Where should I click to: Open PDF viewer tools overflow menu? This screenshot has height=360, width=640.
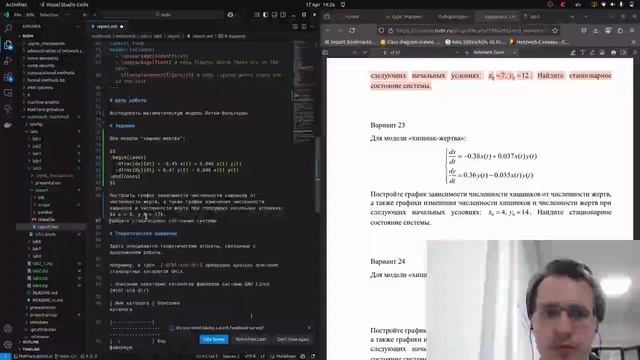pos(635,53)
